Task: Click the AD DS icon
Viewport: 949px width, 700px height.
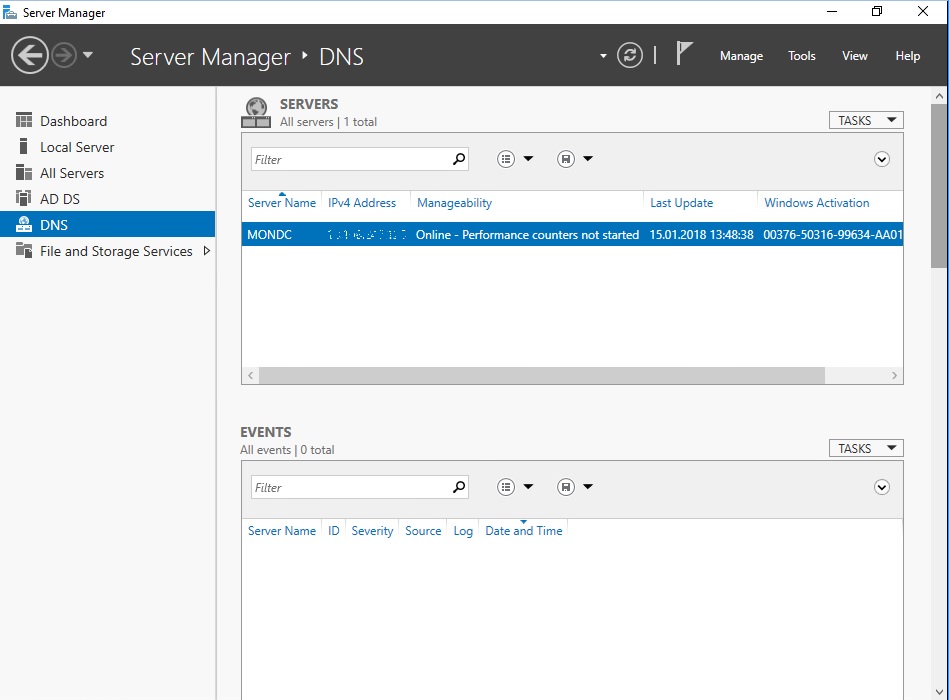Action: click(24, 198)
